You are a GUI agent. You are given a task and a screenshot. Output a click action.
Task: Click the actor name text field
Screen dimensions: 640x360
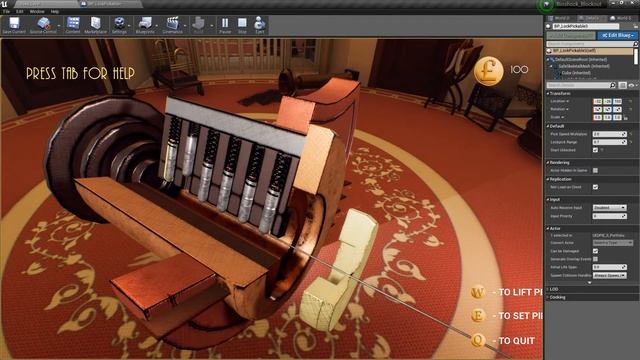pos(586,26)
